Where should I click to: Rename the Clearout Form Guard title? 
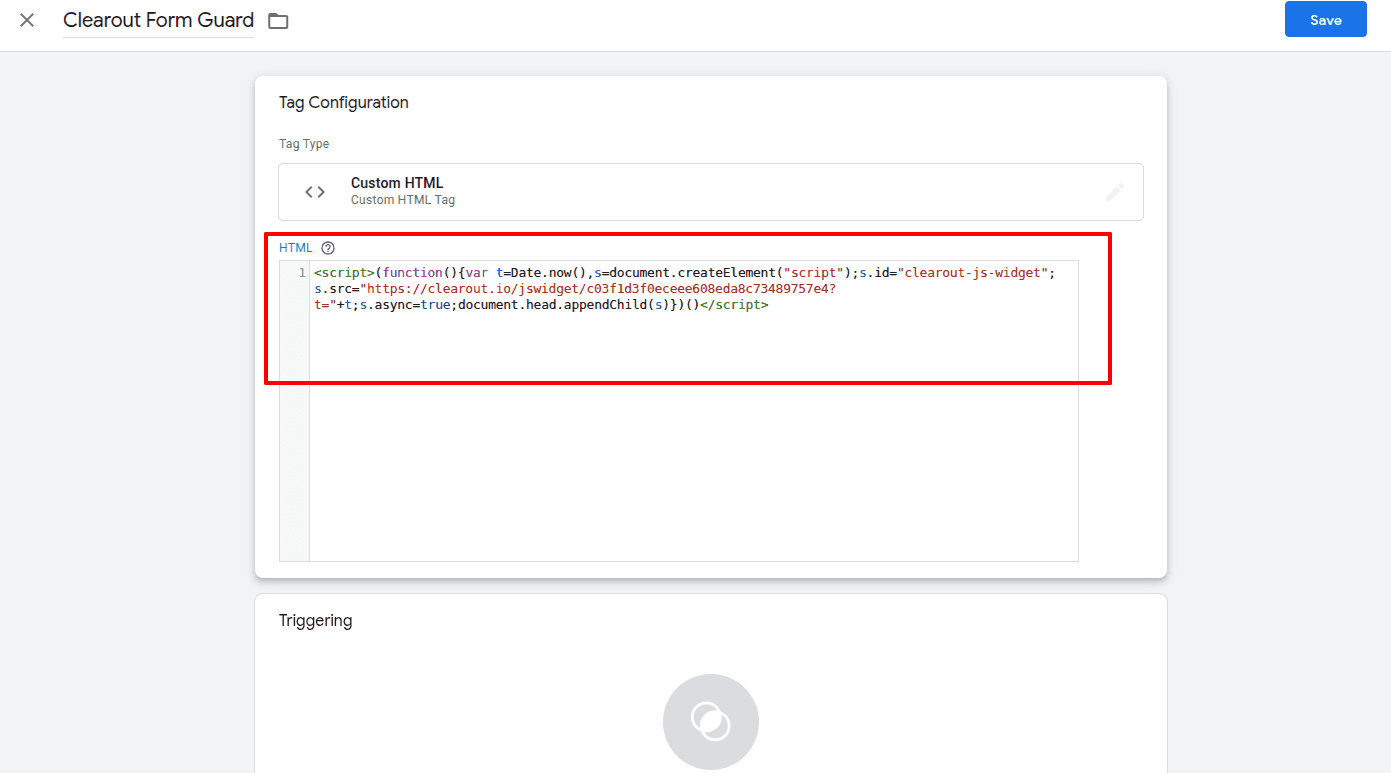coord(157,19)
